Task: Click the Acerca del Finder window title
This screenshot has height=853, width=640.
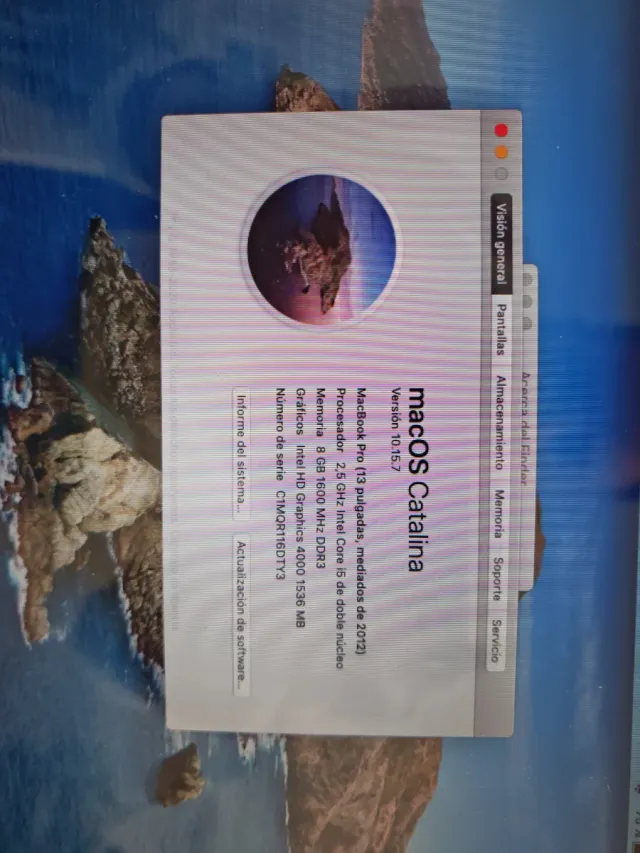Action: [525, 429]
